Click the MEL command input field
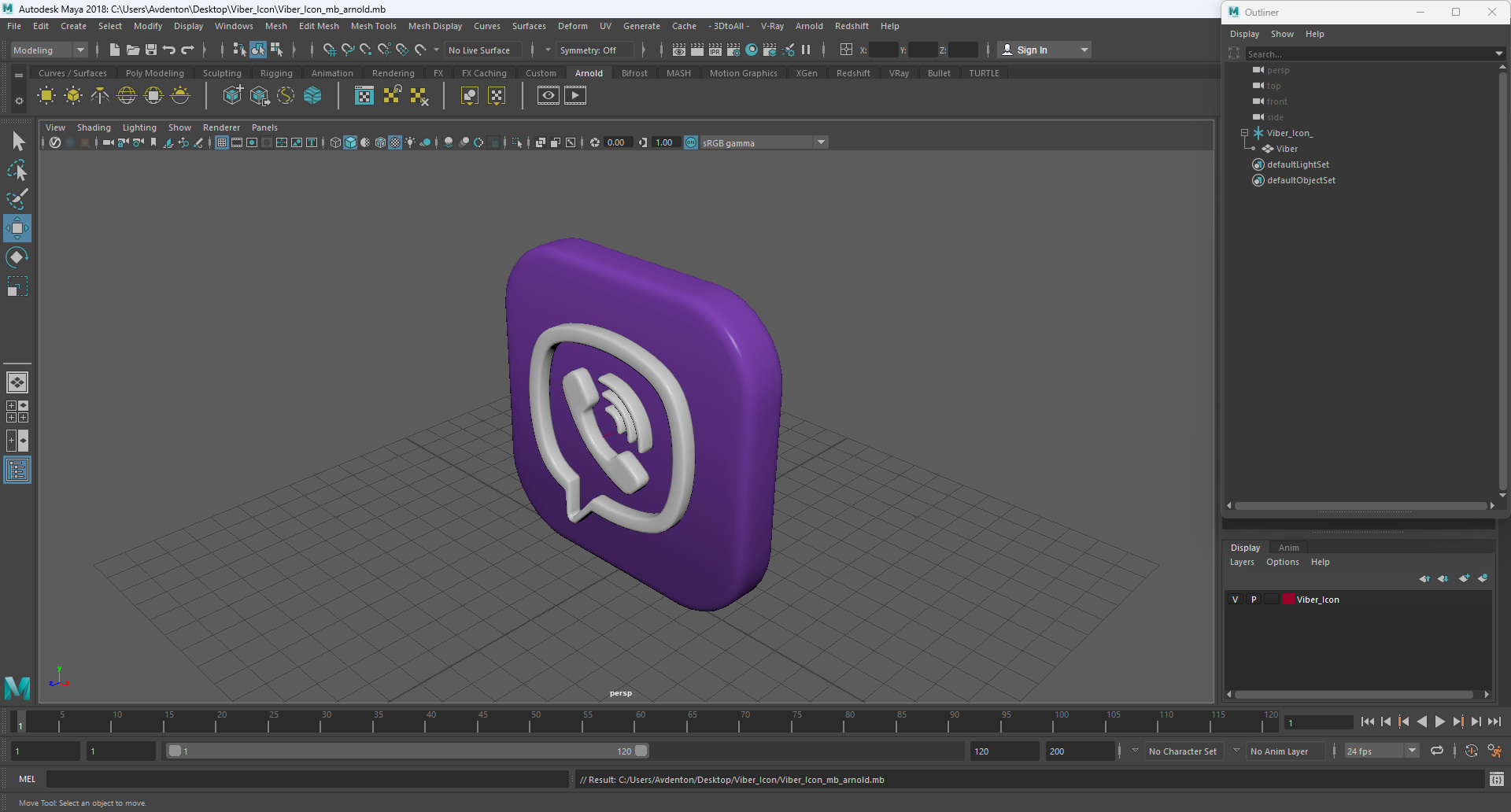This screenshot has height=812, width=1511. tap(308, 780)
